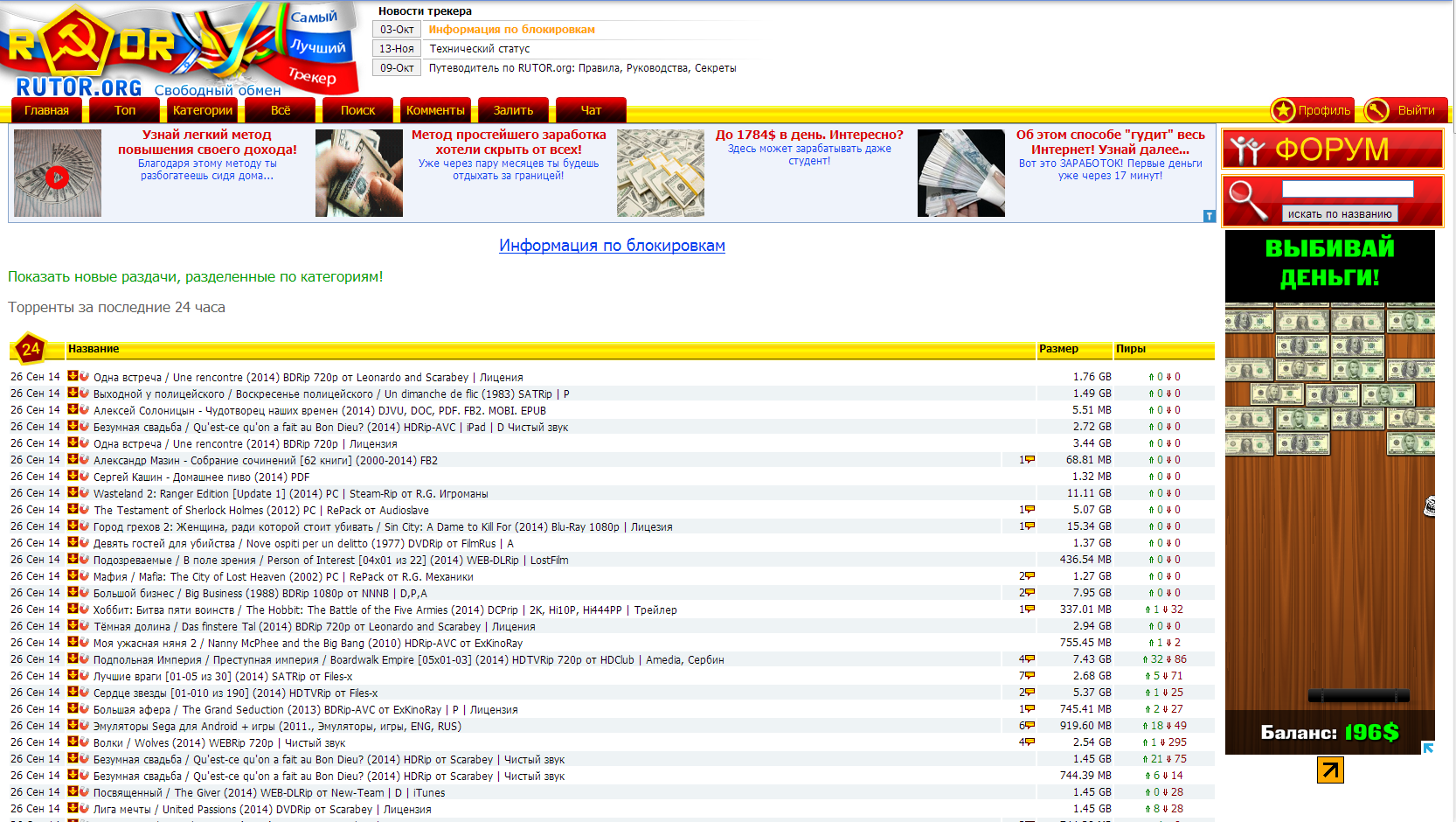Screen dimensions: 1456x822
Task: Click ad headline 'До 1784$ в день. Интересно?'
Action: (x=809, y=135)
